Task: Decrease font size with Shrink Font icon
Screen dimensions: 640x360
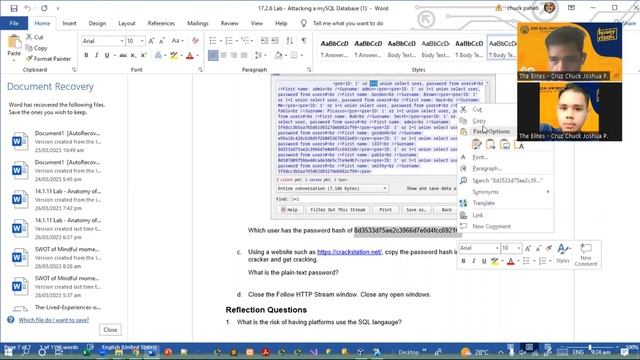Action: [x=162, y=41]
